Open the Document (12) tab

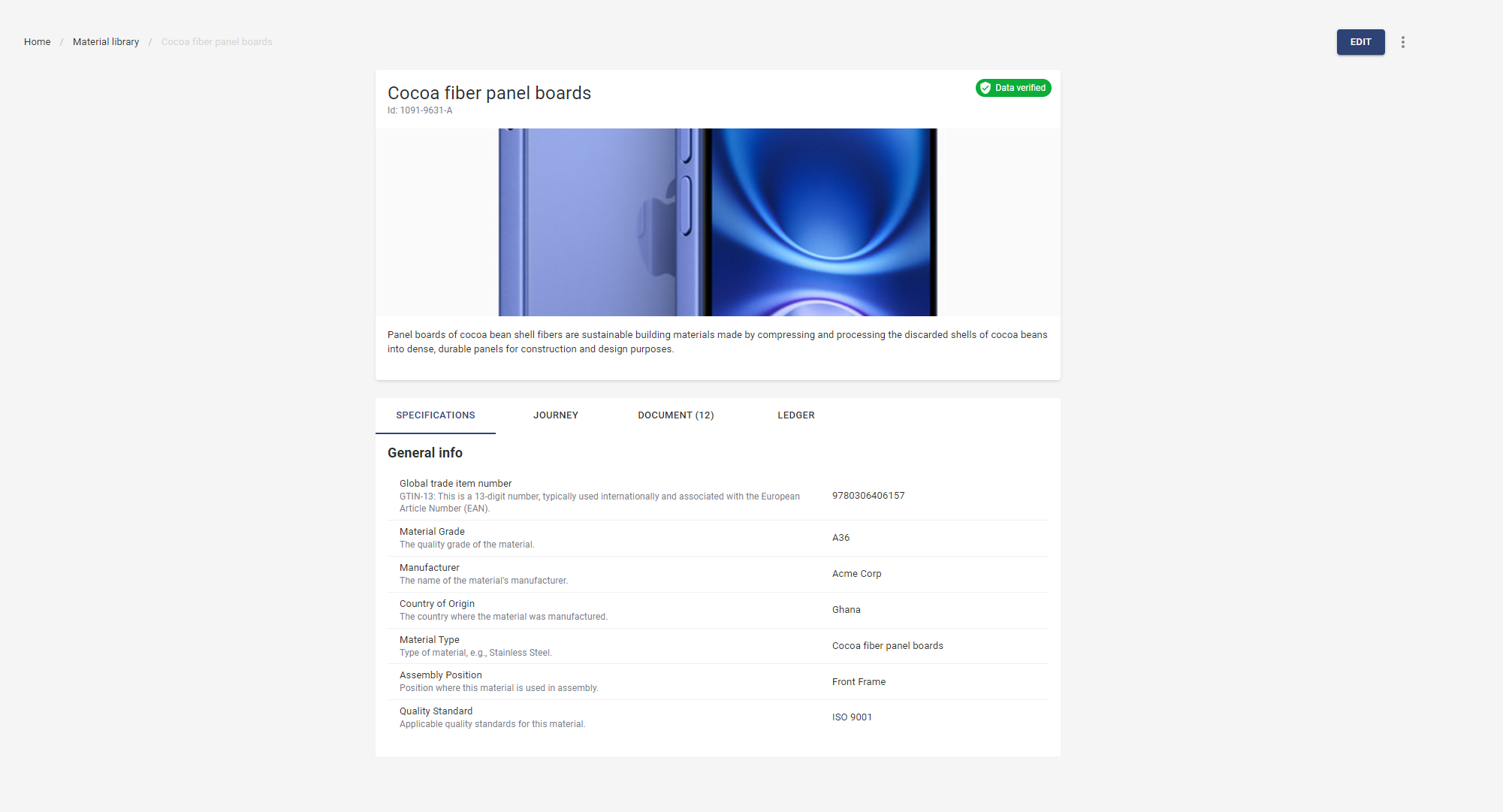(x=676, y=415)
